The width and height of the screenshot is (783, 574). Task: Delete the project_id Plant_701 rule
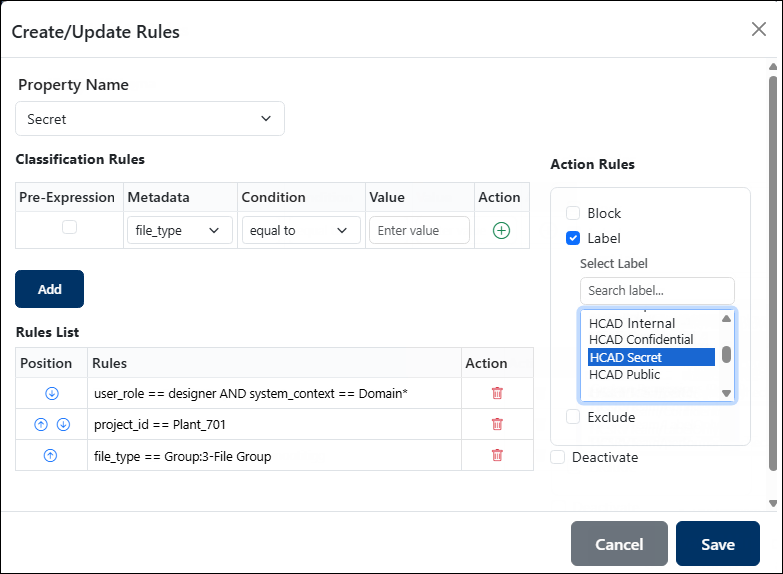497,424
